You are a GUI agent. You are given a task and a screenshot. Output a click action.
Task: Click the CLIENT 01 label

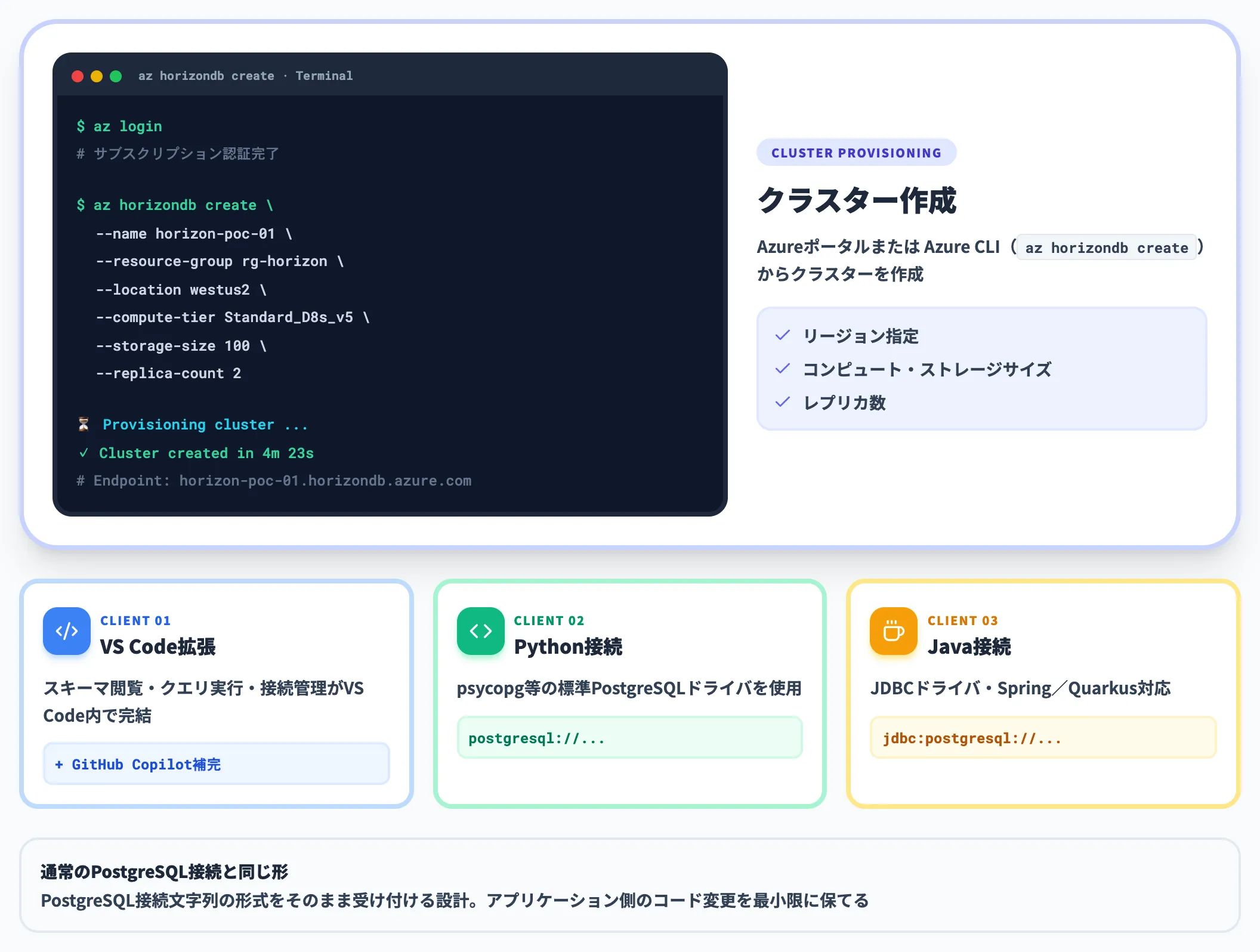tap(135, 620)
